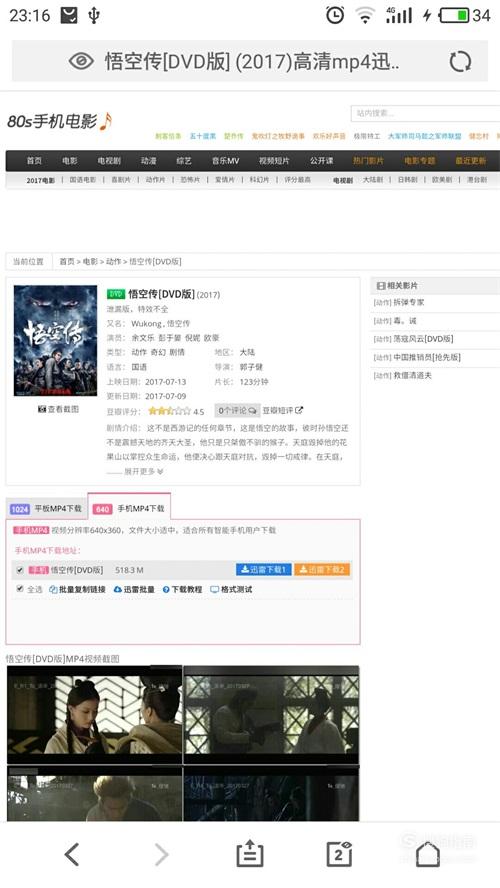This screenshot has width=500, height=888.
Task: Open related film 救僵清道夫
Action: [412, 375]
